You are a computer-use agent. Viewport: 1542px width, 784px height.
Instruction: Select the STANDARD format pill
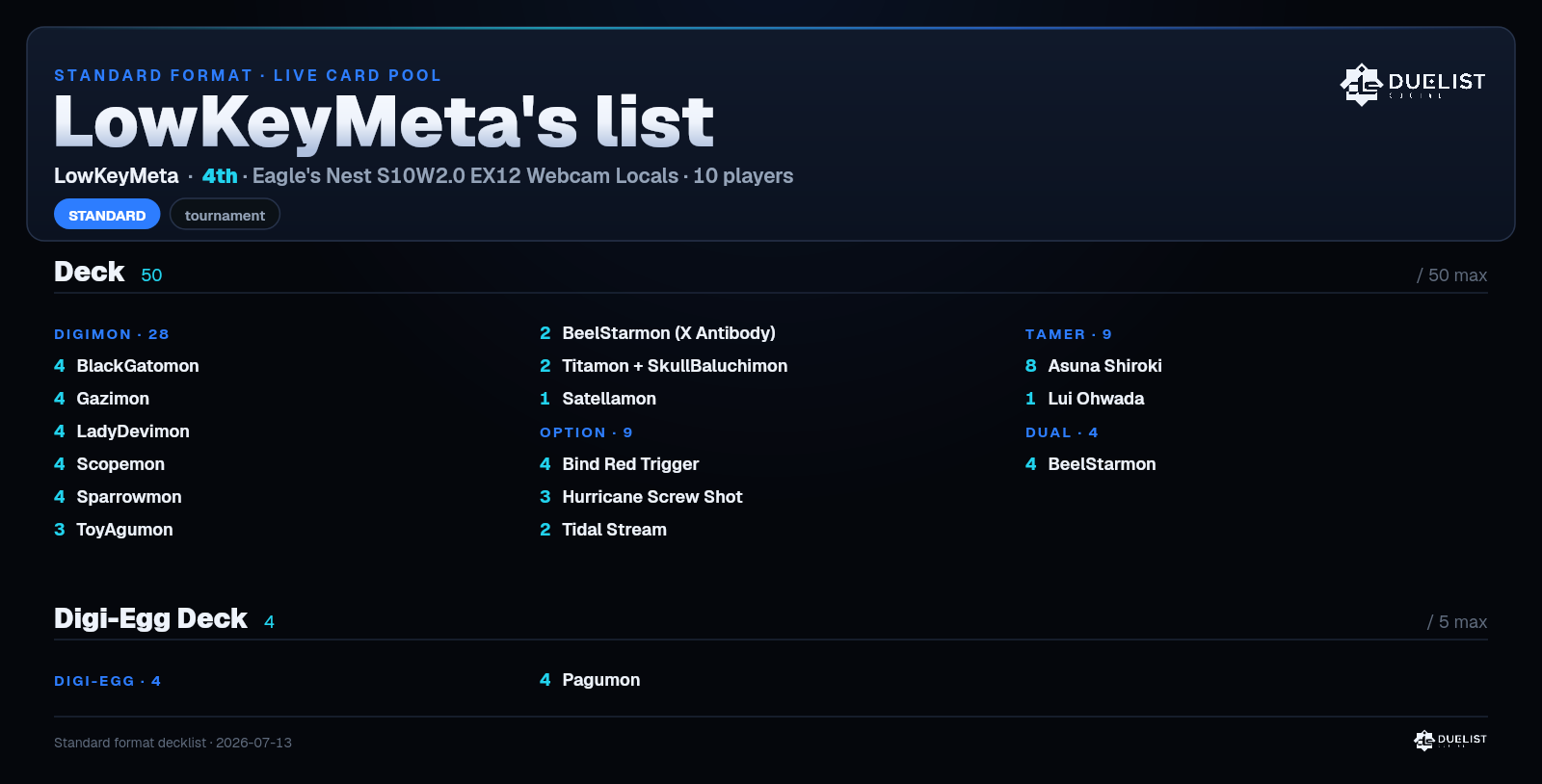(107, 215)
